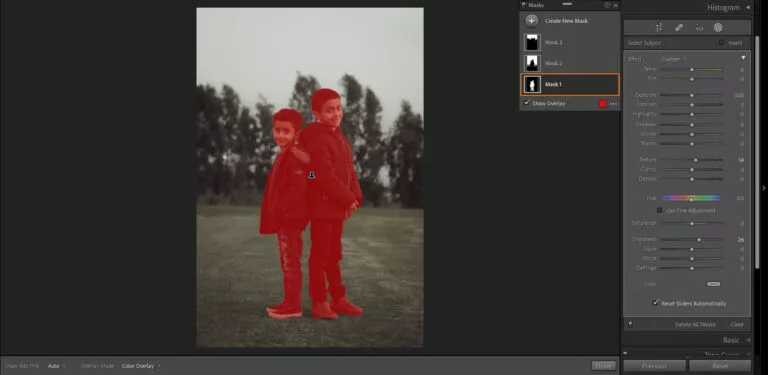Screen dimensions: 768x375
Task: Enable the Invert checkbox
Action: (721, 43)
